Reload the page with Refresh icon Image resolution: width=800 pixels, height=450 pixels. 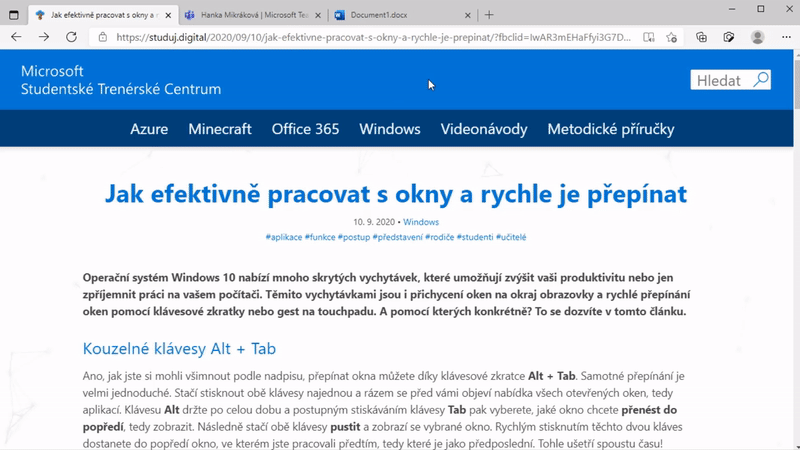71,37
